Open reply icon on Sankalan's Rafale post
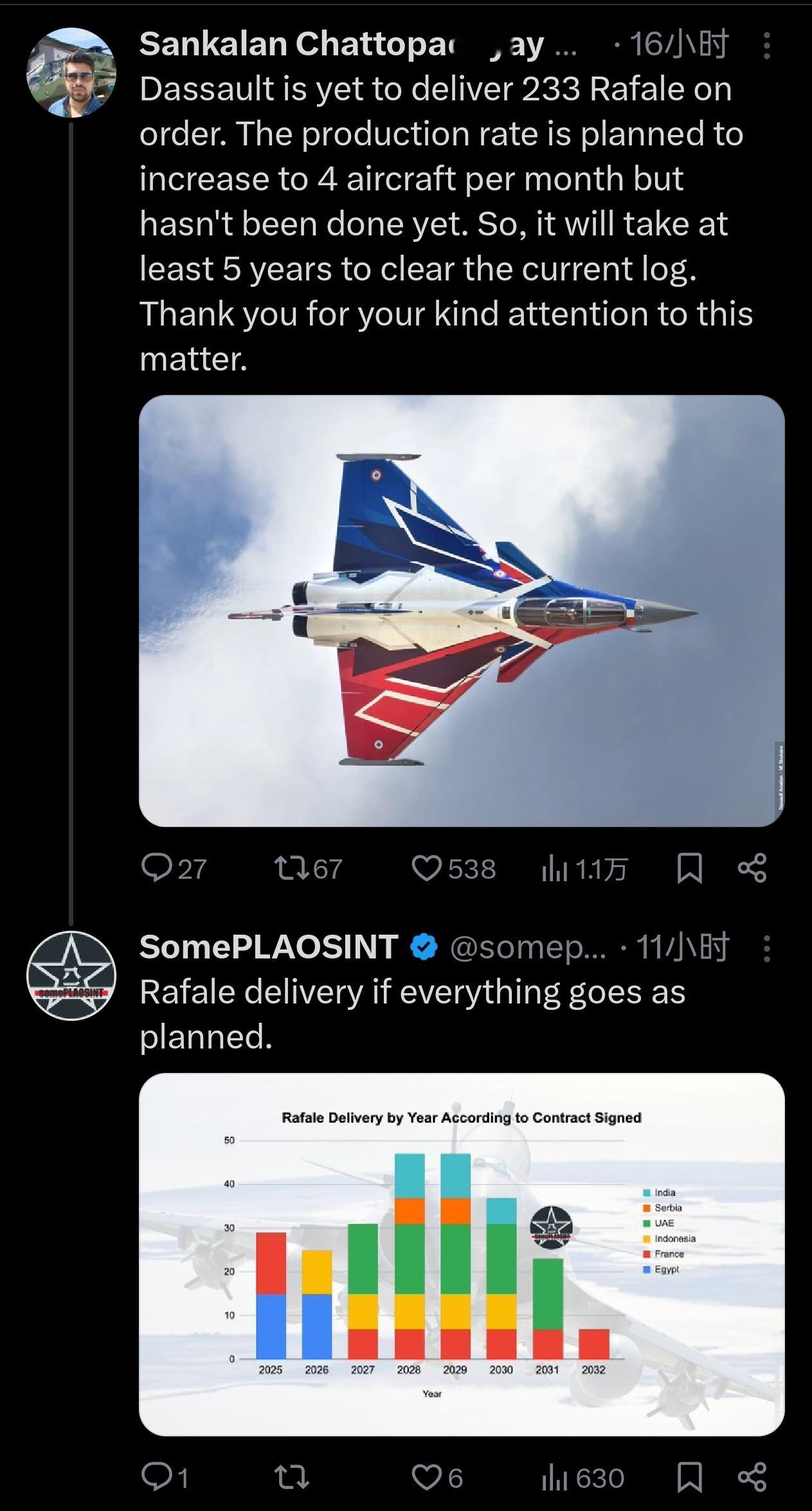 [x=155, y=868]
